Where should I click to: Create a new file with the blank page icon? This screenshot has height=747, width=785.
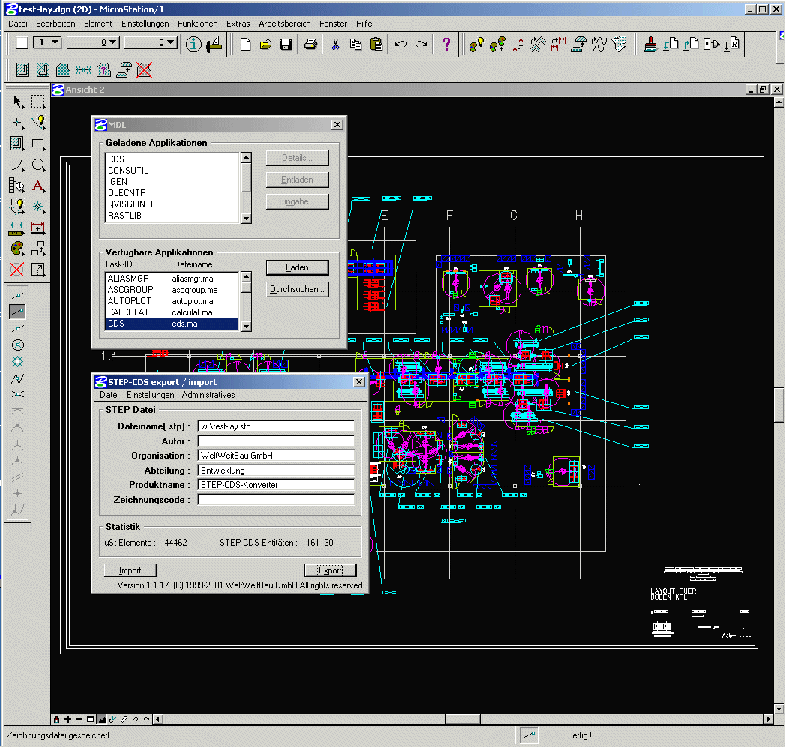pos(245,44)
